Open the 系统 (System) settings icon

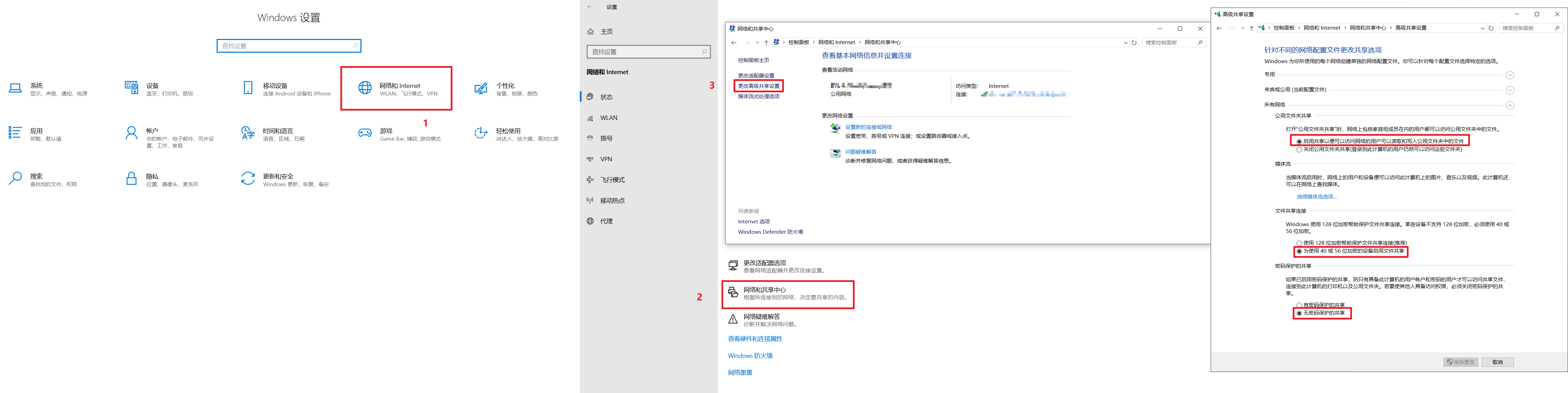(x=15, y=89)
